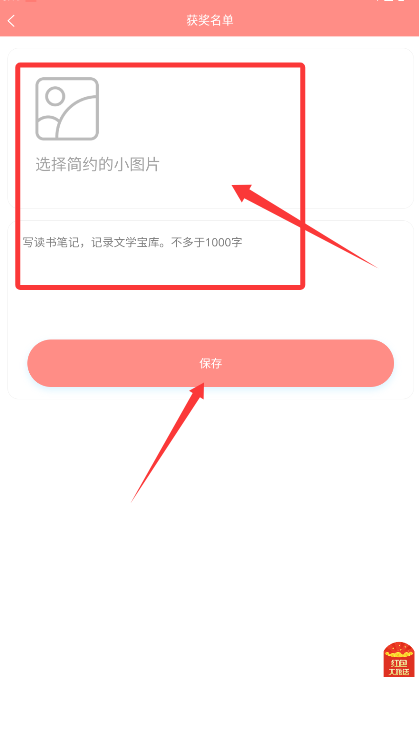Click the 记录文学宝库 placeholder text
419x744 pixels.
tap(127, 242)
